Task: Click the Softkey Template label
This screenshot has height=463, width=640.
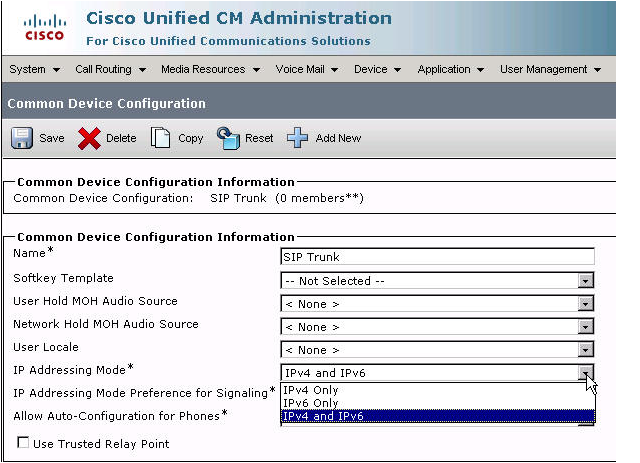Action: tap(63, 278)
